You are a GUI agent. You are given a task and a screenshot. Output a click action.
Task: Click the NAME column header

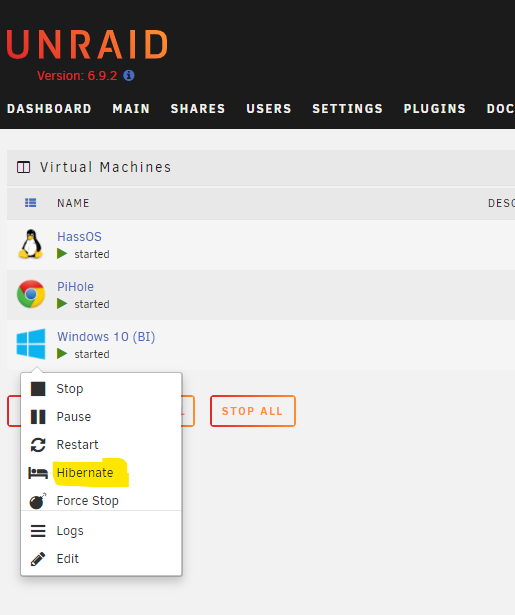tap(73, 203)
